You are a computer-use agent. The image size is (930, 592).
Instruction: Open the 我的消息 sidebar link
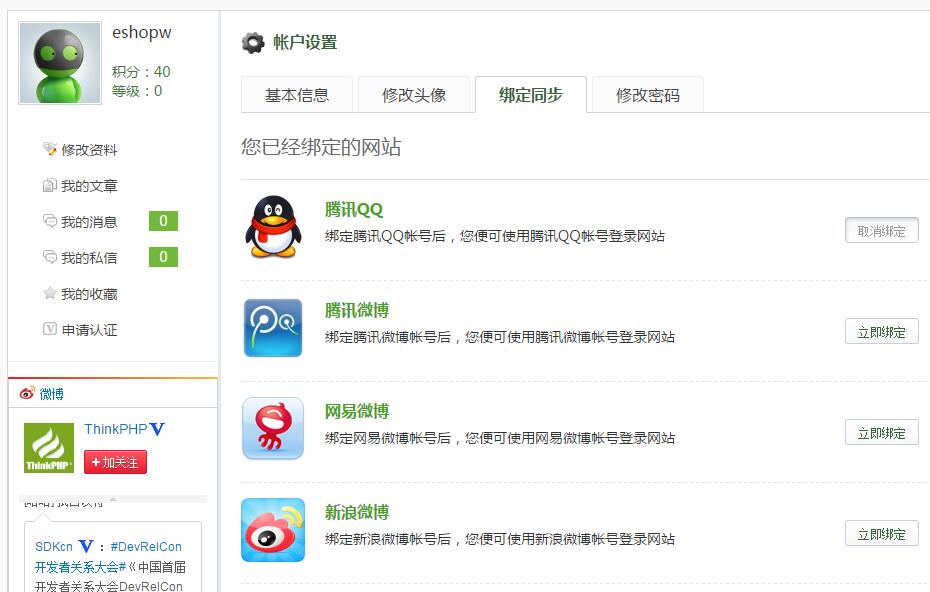[x=90, y=222]
